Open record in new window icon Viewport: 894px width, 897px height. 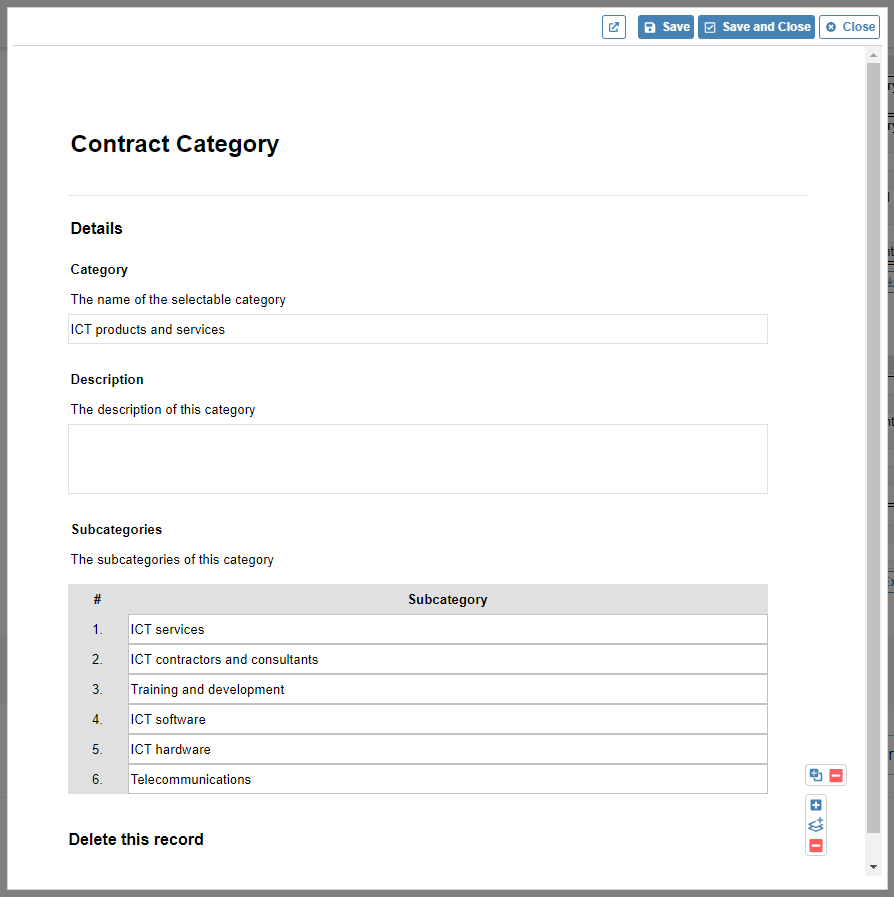click(614, 27)
